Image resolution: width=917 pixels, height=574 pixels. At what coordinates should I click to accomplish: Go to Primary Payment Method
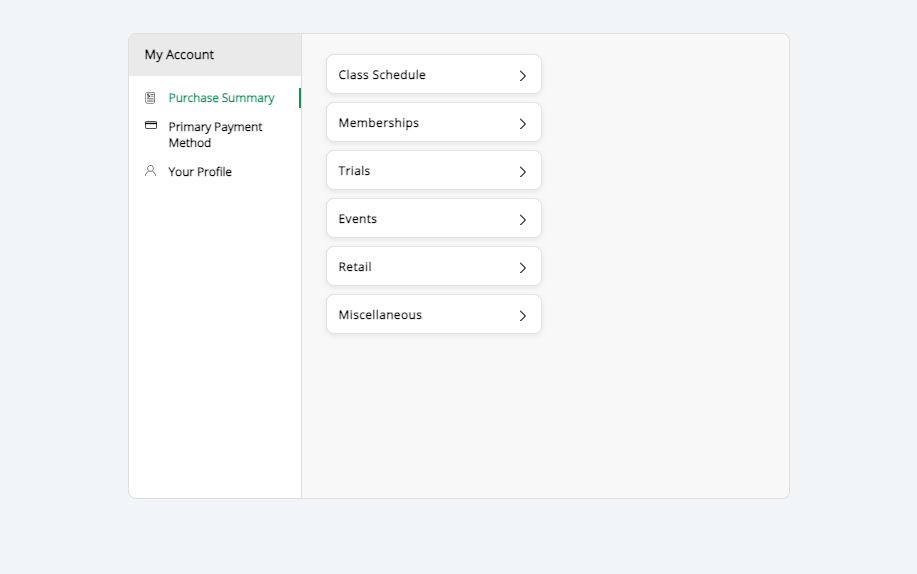click(215, 135)
